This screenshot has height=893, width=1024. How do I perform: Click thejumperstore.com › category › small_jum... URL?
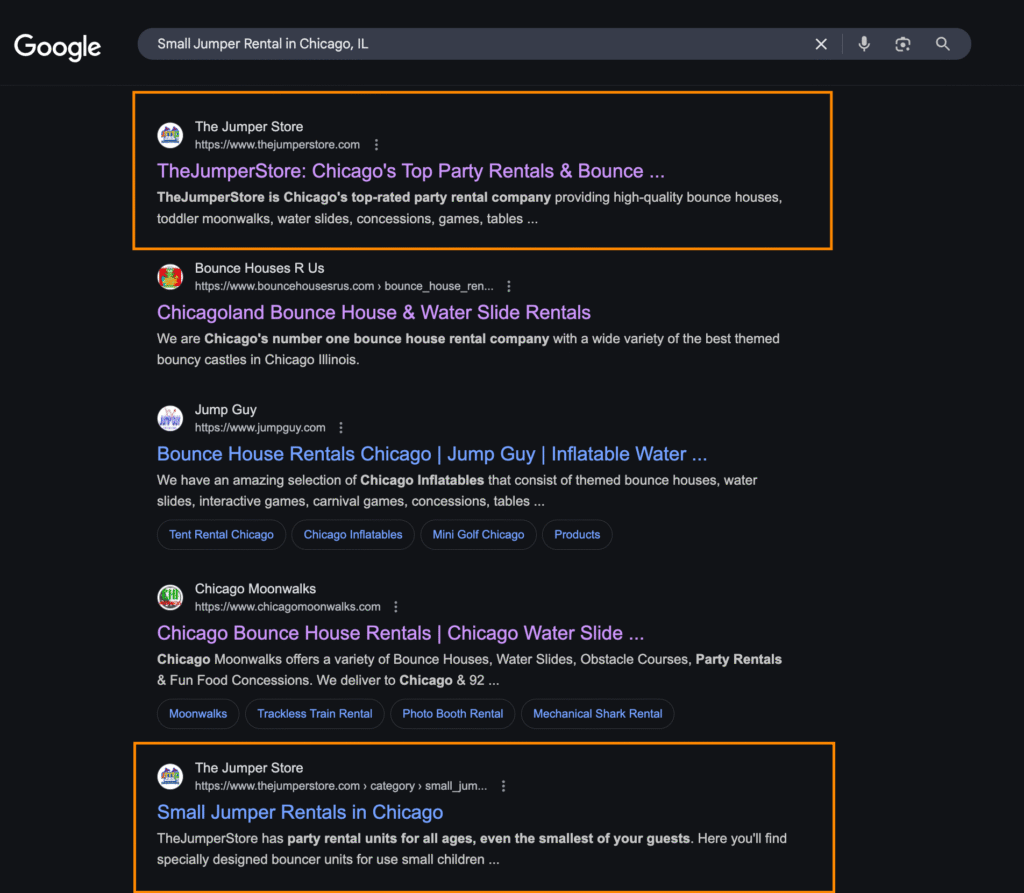point(341,785)
